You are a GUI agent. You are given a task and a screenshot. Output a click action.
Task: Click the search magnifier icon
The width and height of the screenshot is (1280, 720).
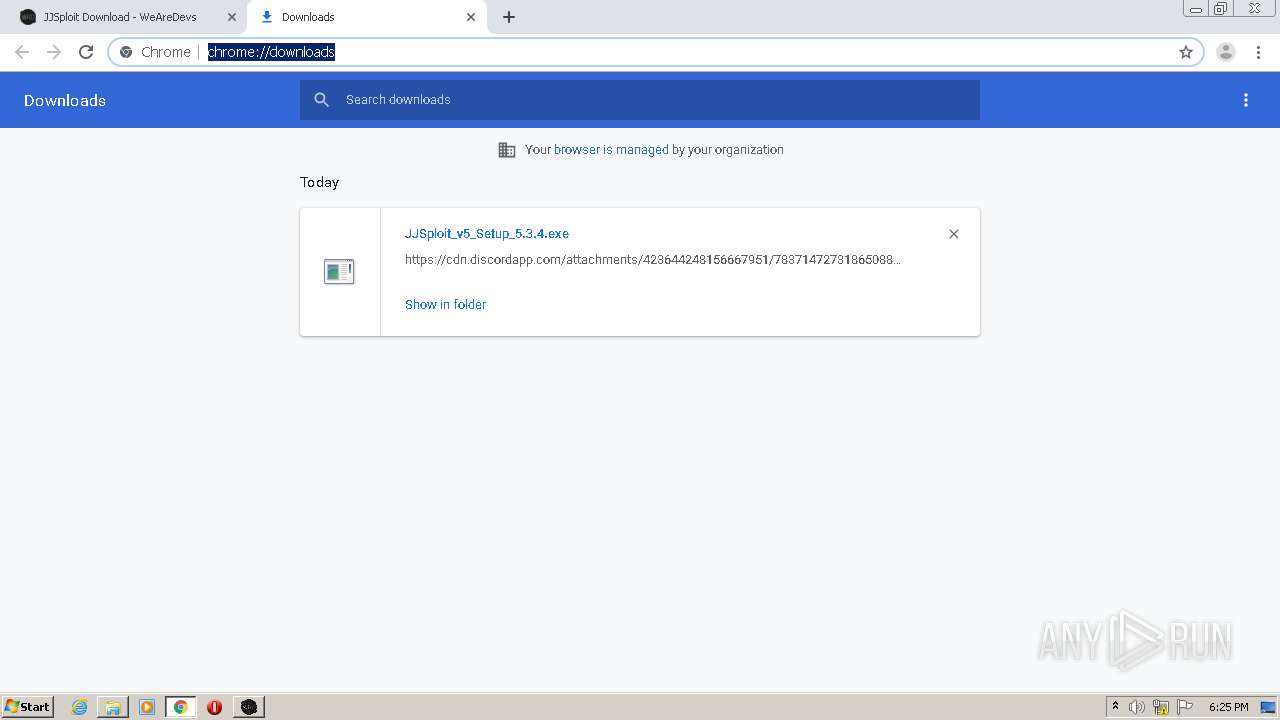(321, 100)
